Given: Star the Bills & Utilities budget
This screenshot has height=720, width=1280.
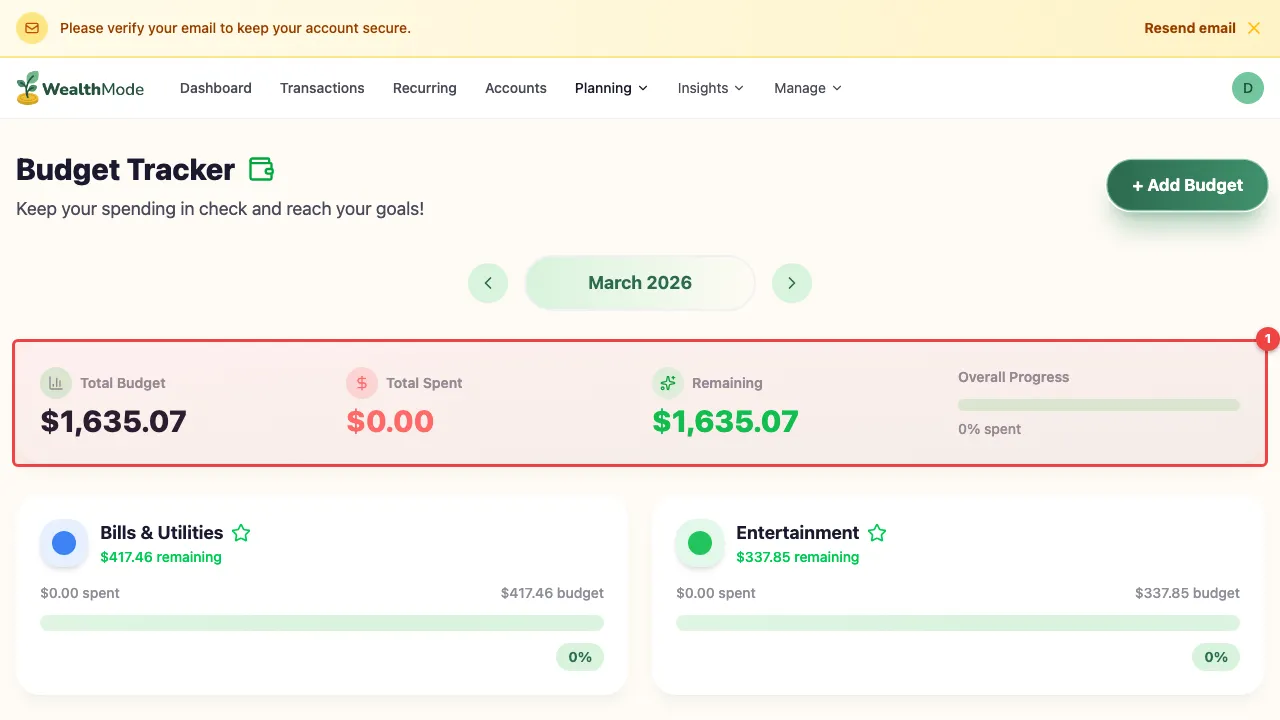Looking at the screenshot, I should [x=241, y=533].
